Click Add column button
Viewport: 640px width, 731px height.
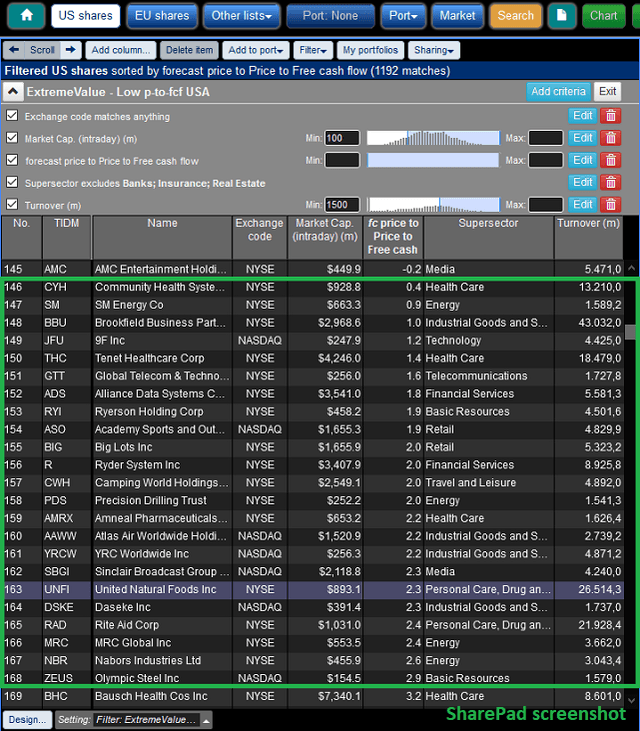tap(121, 50)
